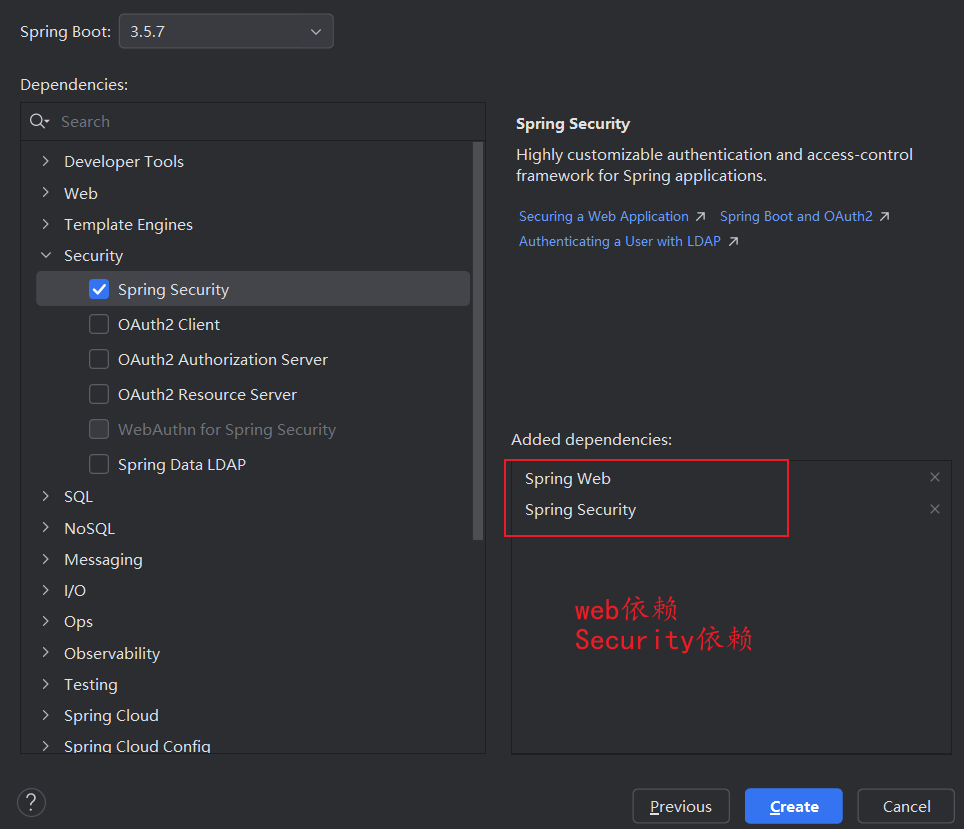Open Spring Boot and OAuth2 guide link

pos(796,216)
